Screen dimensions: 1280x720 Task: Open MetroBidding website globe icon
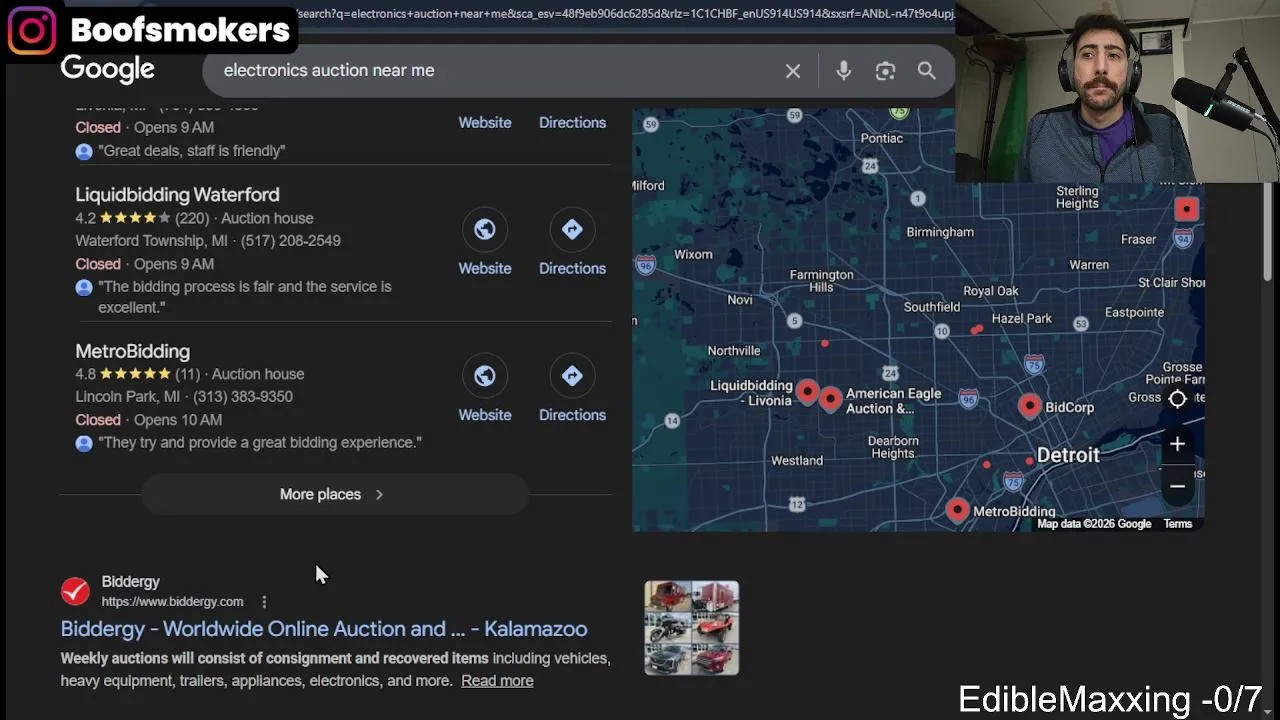point(484,376)
